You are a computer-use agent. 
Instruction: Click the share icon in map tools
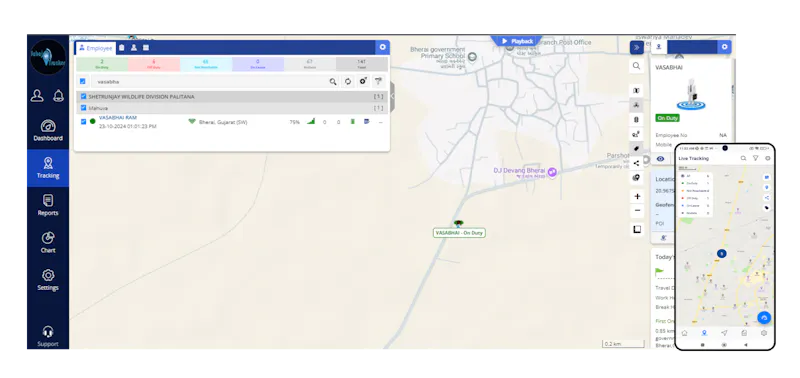click(636, 163)
